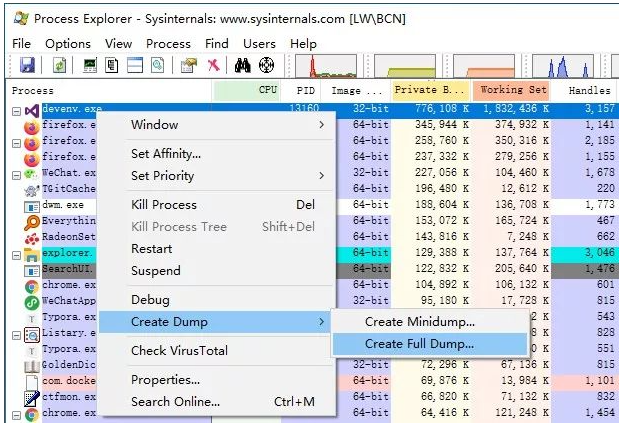Choose Create Full Dump... from the submenu

click(430, 344)
